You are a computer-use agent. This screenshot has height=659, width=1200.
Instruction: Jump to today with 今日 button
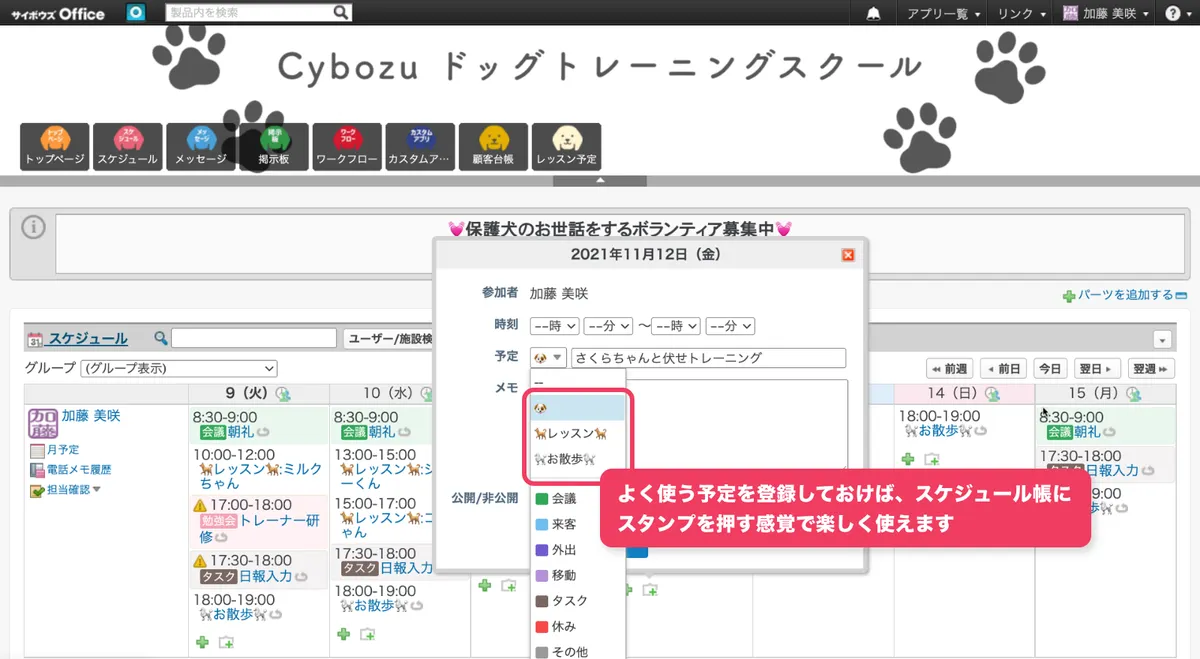1049,368
